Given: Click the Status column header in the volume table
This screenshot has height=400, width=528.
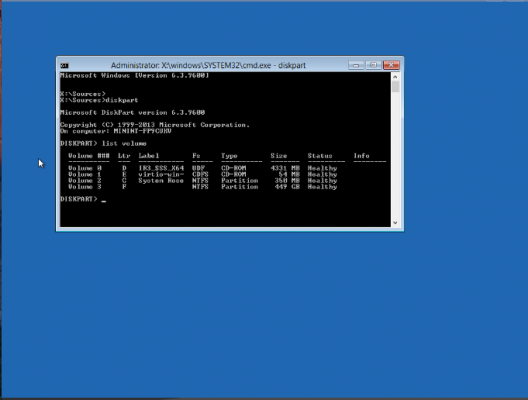Looking at the screenshot, I should pyautogui.click(x=320, y=156).
